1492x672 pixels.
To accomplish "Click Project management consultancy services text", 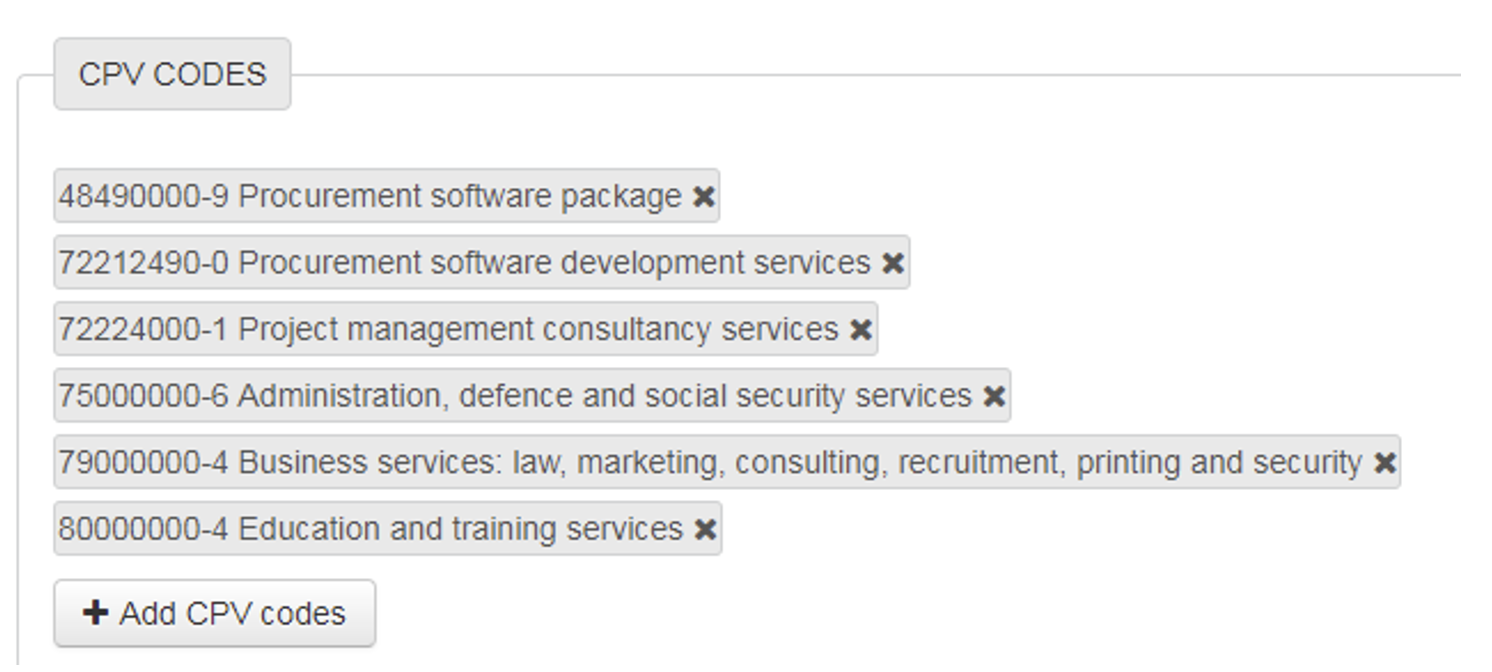I will pos(538,330).
